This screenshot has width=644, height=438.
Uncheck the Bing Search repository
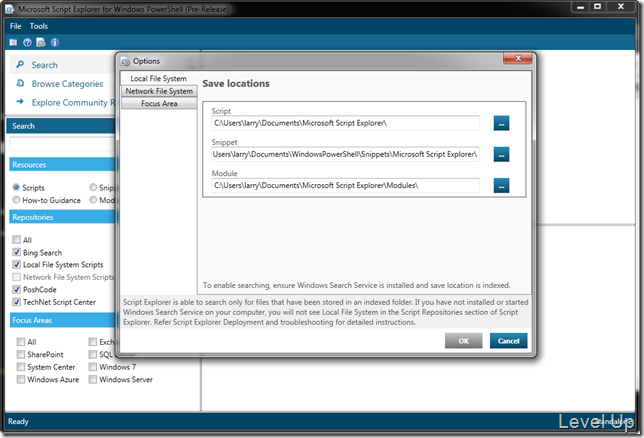click(x=16, y=252)
